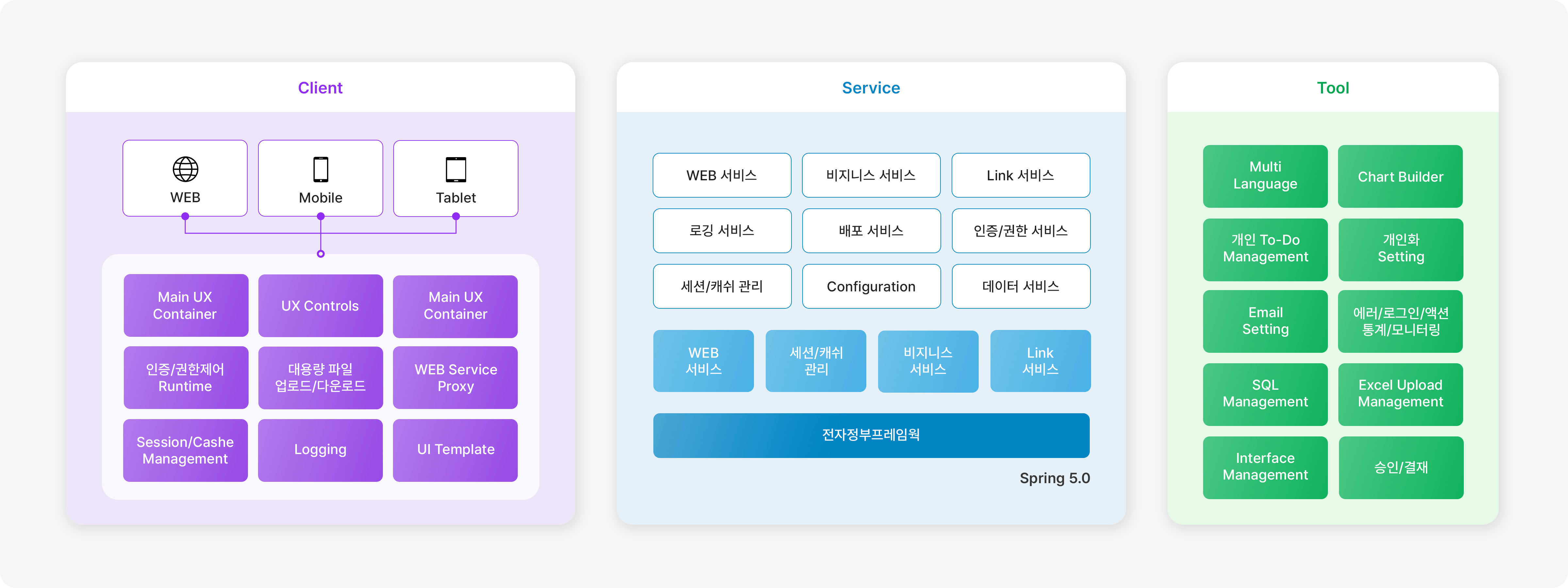Click the Spring 5.0 label
This screenshot has width=1568, height=588.
point(1054,478)
